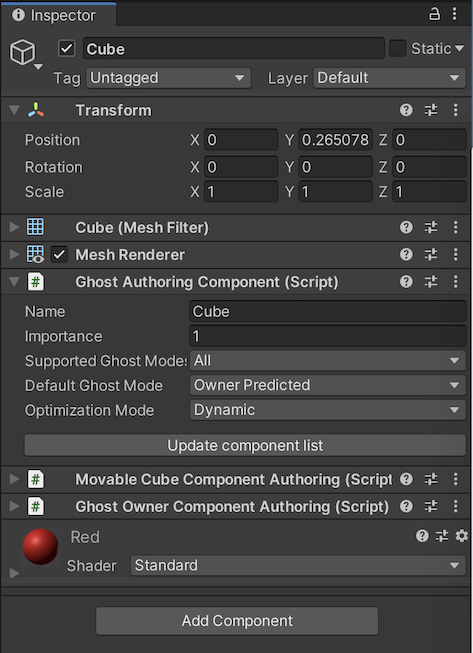473x653 pixels.
Task: Open Ghost Authoring Component presets icon
Action: tap(431, 282)
